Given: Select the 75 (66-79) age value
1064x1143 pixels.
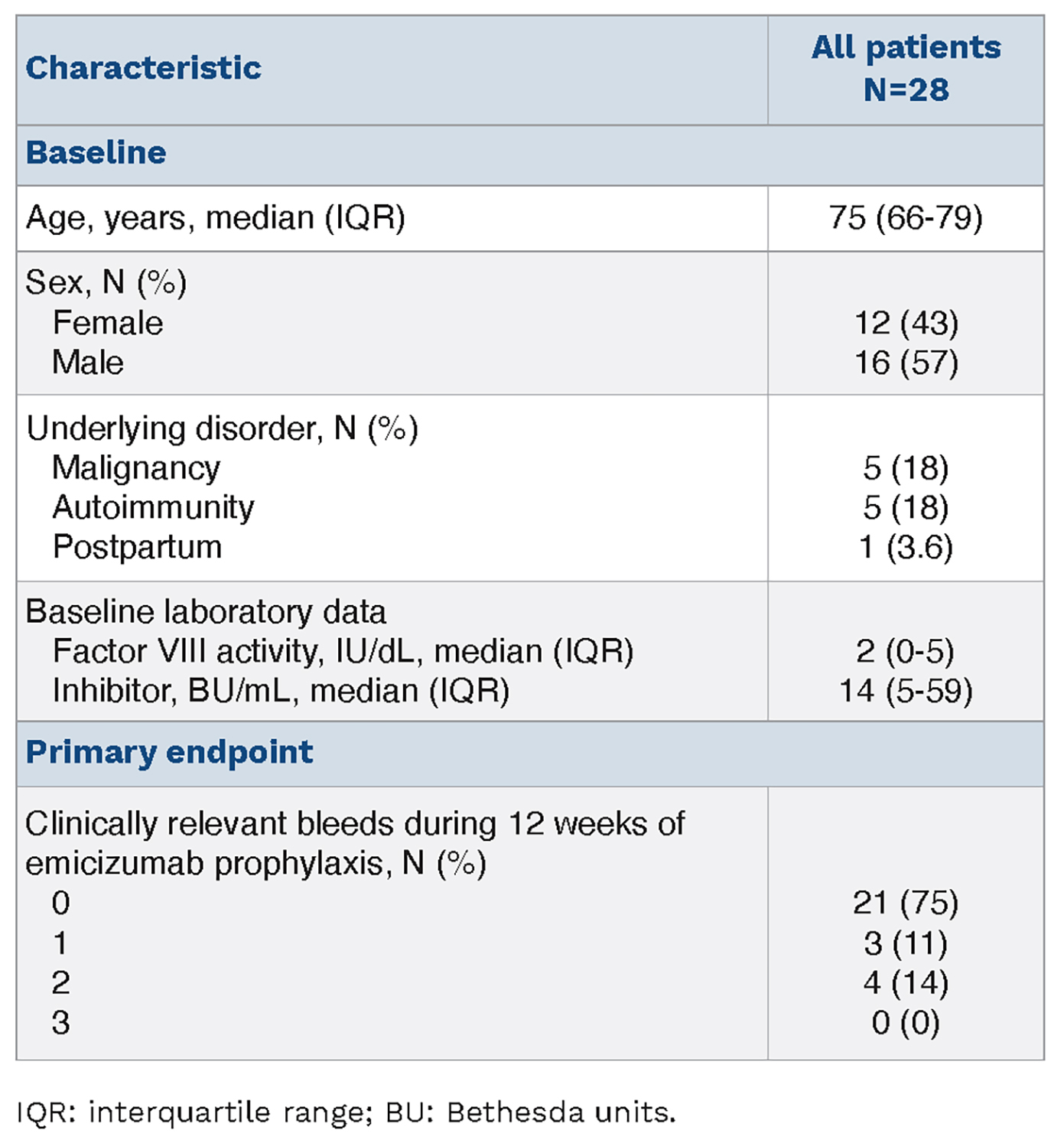Looking at the screenshot, I should point(906,218).
